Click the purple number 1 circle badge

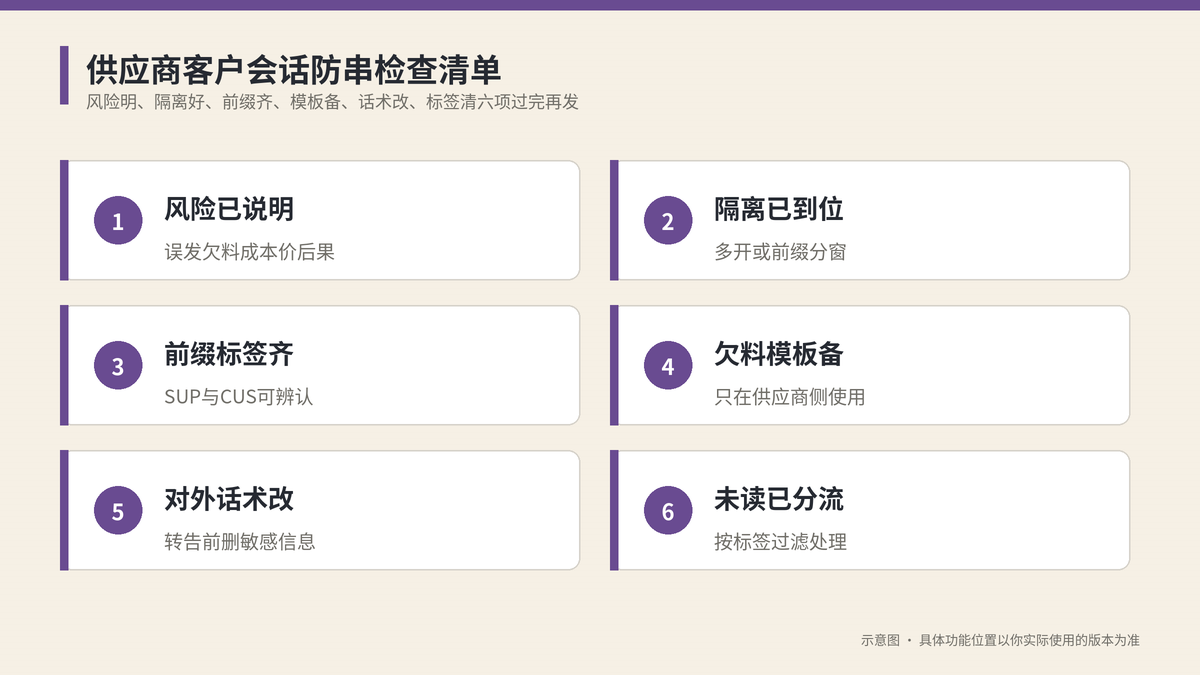tap(118, 221)
